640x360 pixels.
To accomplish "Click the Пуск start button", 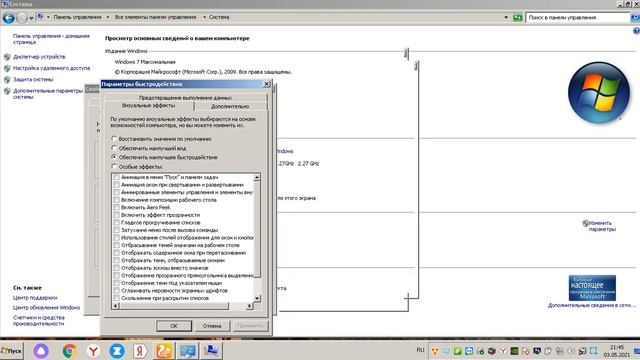I will pos(11,351).
